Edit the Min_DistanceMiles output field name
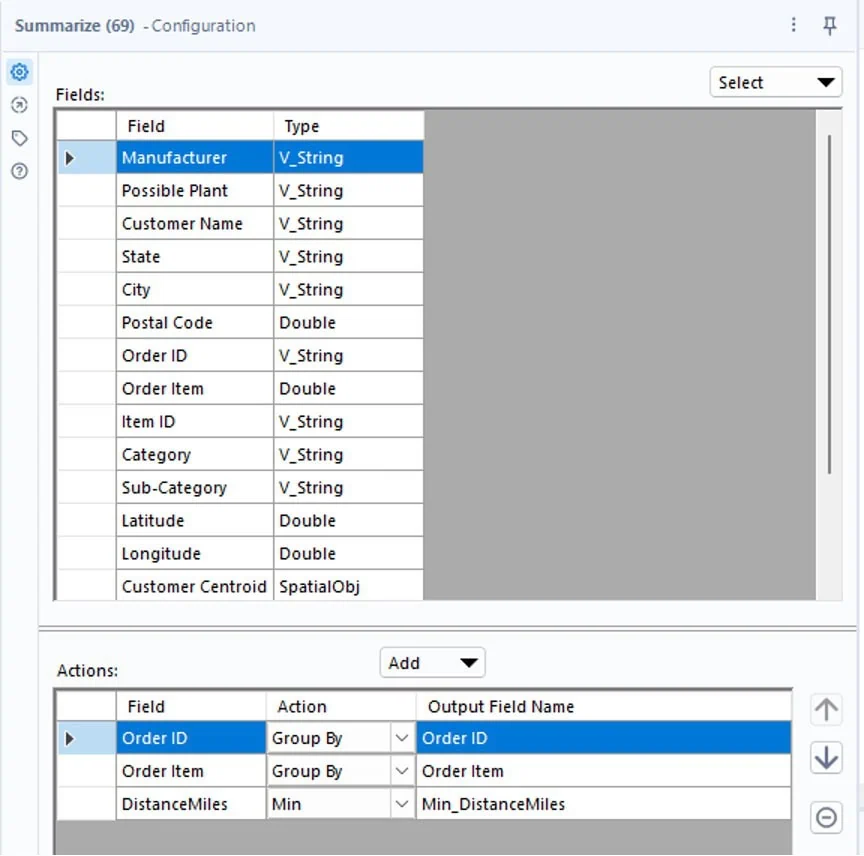The image size is (864, 856). point(600,804)
